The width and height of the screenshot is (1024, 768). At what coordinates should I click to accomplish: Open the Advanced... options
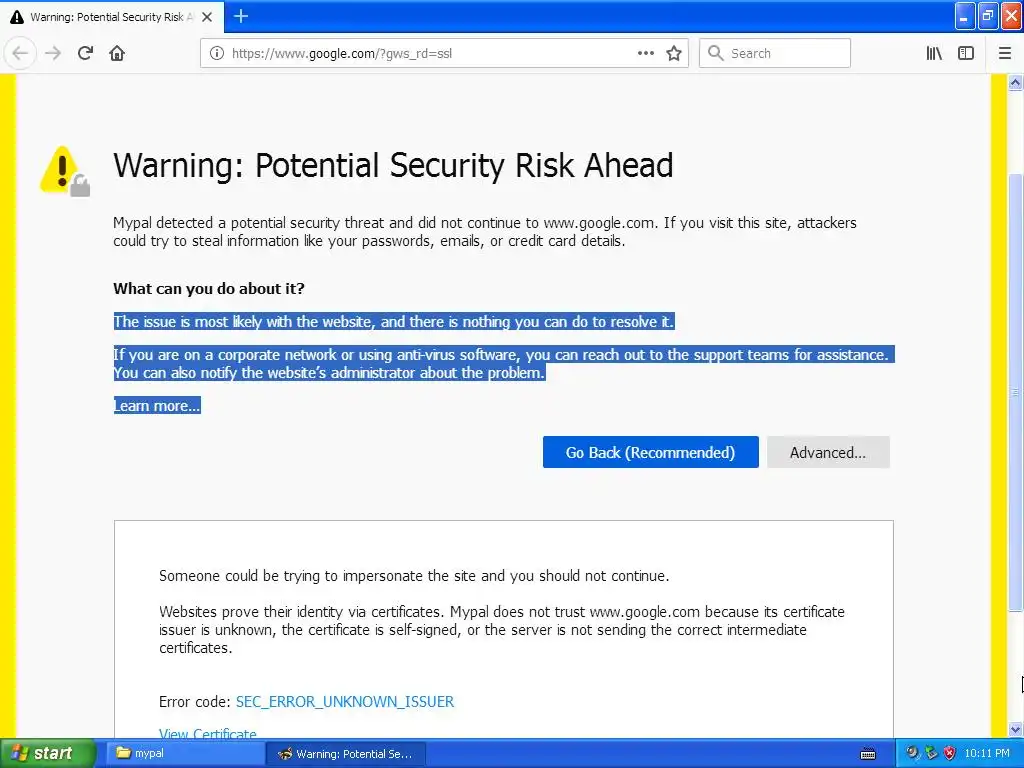[828, 452]
